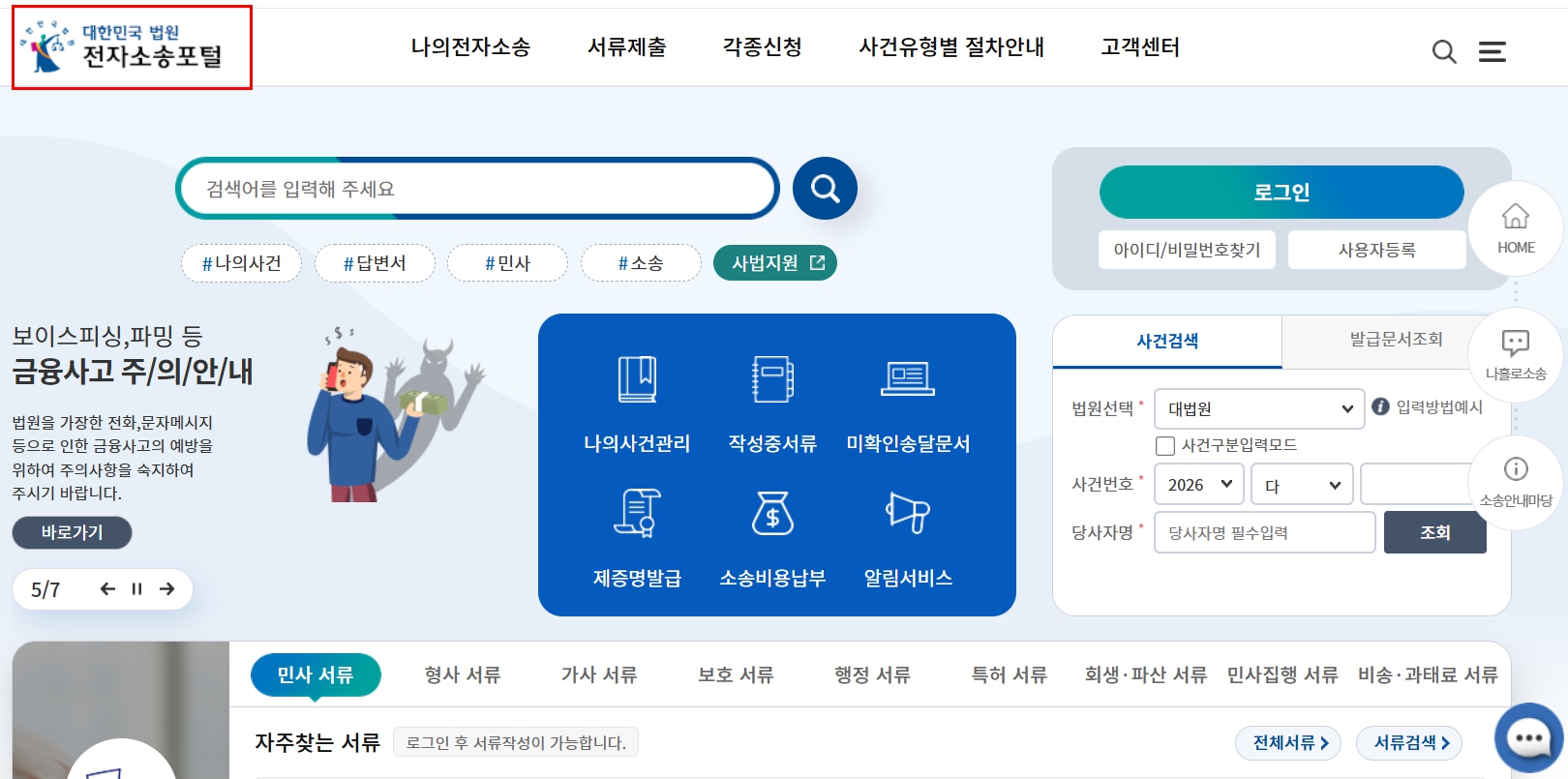The image size is (1568, 779).
Task: Open the 각종신청 menu
Action: 763,47
